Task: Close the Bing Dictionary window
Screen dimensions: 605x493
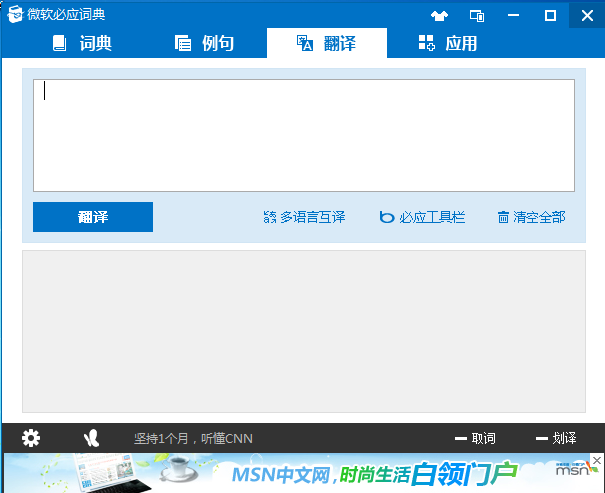Action: pos(587,15)
